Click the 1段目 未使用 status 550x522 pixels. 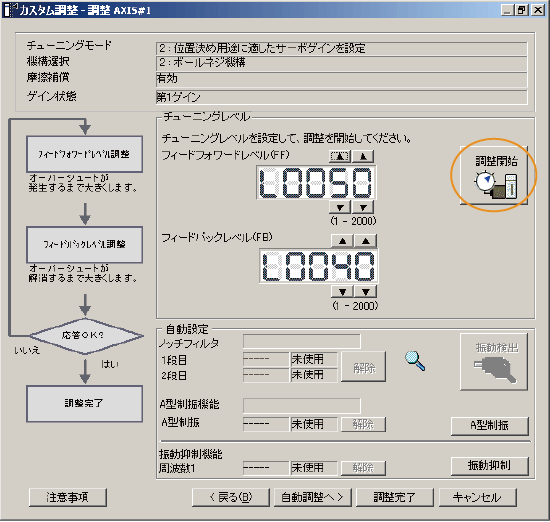click(314, 359)
